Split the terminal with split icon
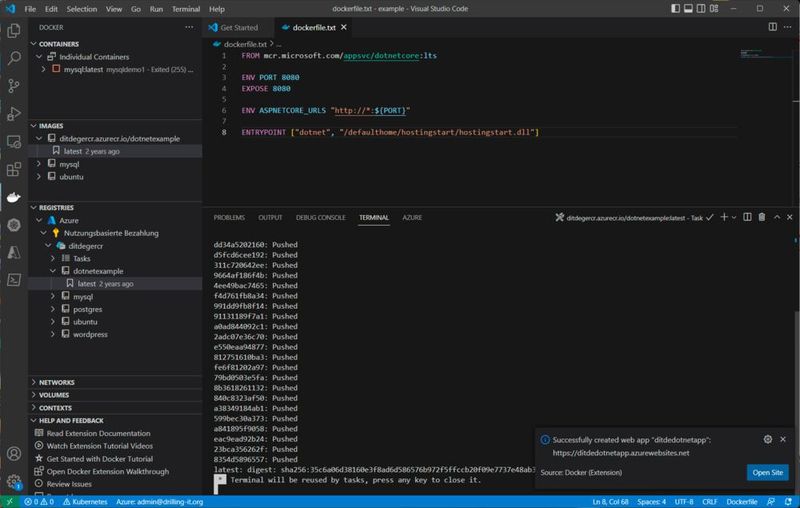Image resolution: width=800 pixels, height=508 pixels. pos(747,217)
